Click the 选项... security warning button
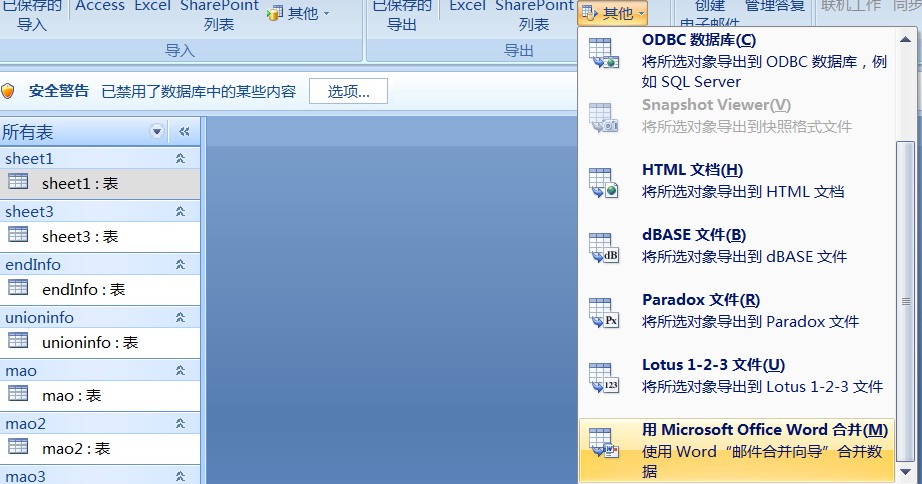Screen dimensions: 922x484 coord(348,91)
